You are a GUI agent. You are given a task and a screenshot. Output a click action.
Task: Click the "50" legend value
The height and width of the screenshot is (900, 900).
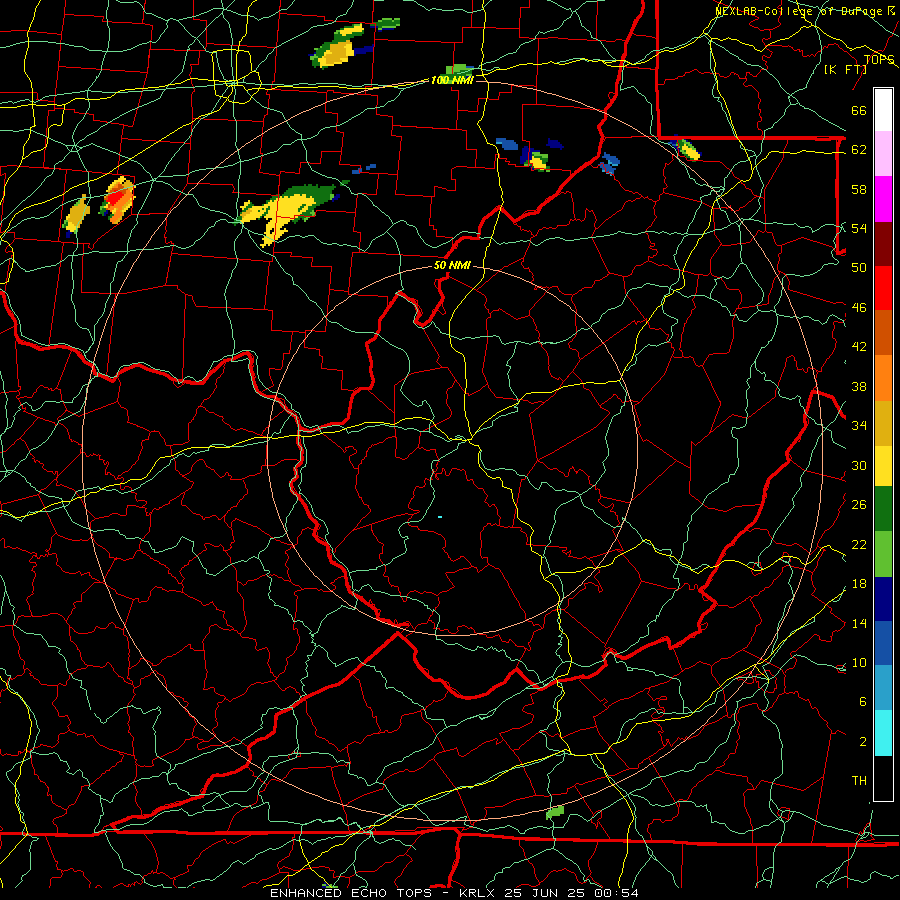(859, 267)
